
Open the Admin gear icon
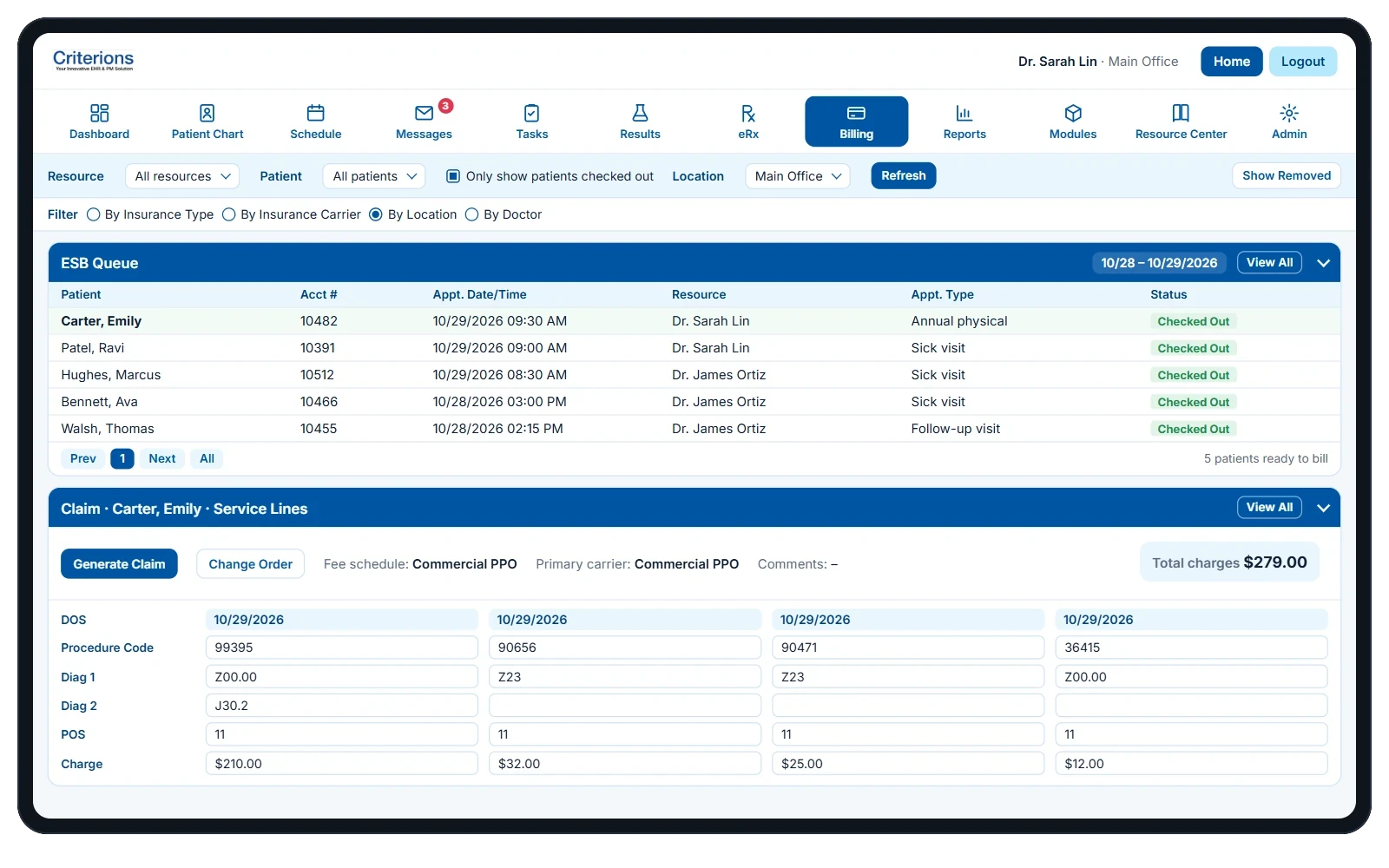click(x=1289, y=113)
